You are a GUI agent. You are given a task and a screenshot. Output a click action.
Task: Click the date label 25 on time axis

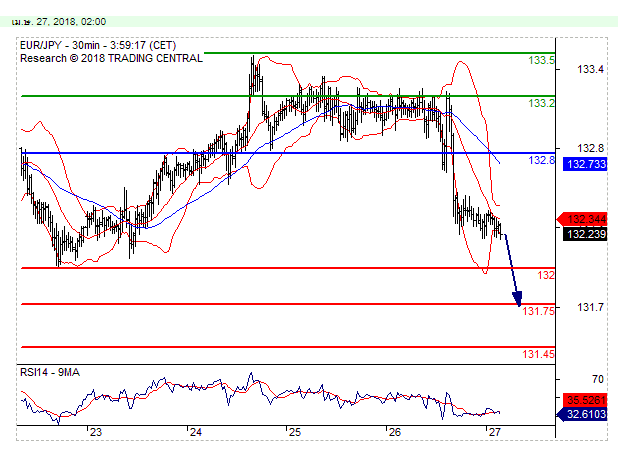coord(295,432)
